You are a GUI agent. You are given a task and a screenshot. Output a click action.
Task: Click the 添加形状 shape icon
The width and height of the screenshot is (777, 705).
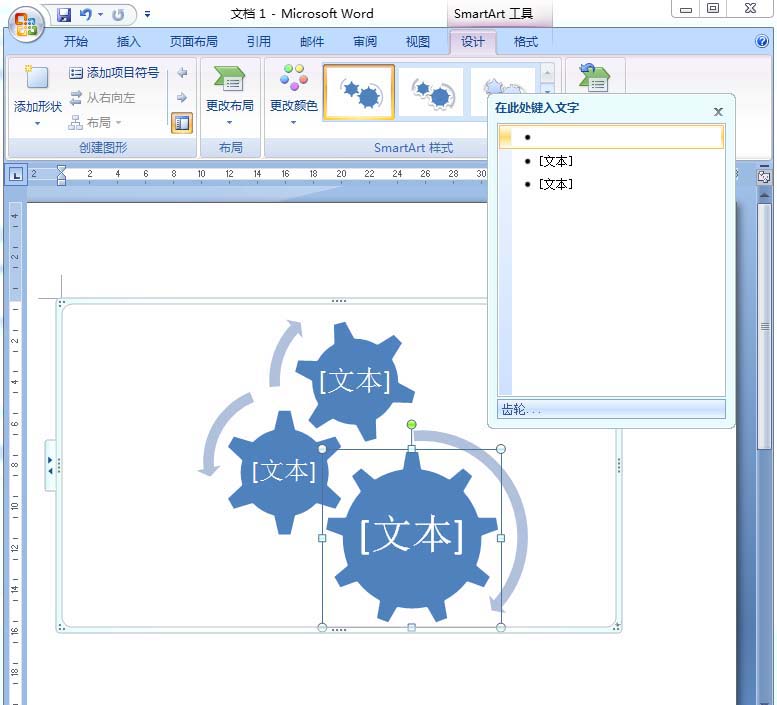point(37,78)
